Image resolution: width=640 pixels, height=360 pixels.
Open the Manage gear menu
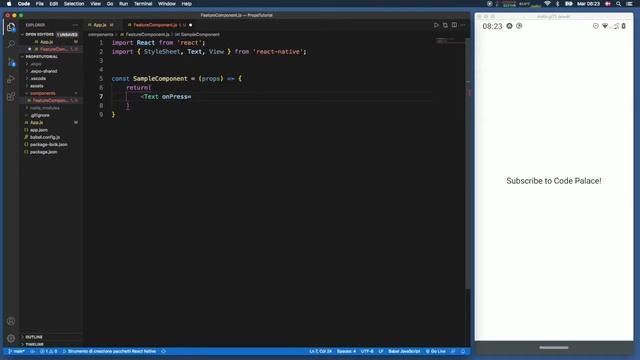[x=11, y=338]
